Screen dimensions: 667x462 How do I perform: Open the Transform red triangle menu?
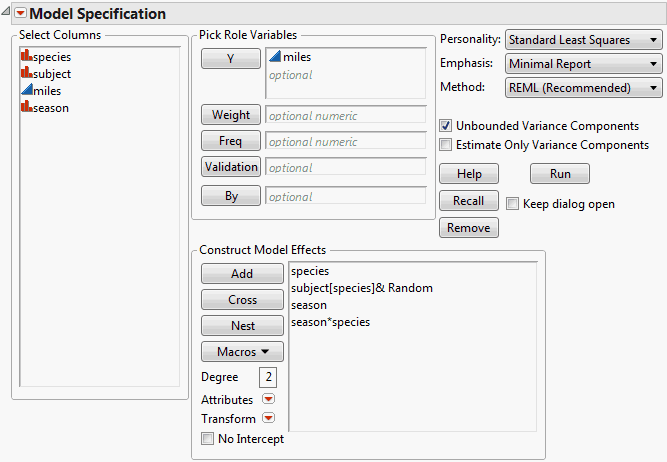[x=268, y=419]
